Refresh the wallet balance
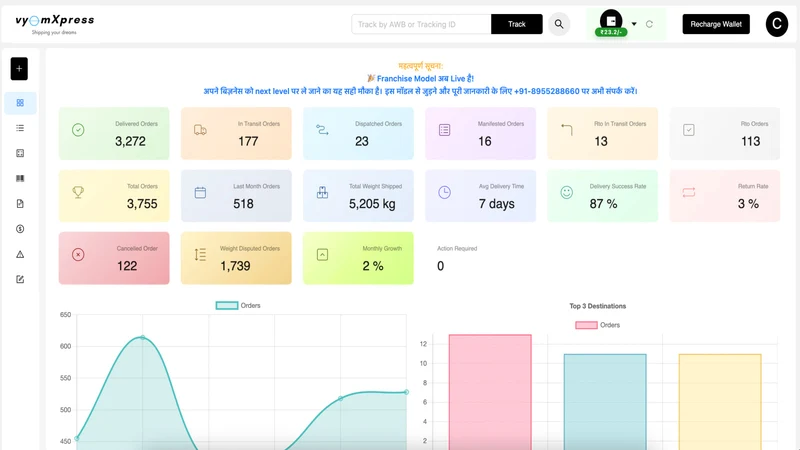 pyautogui.click(x=649, y=24)
